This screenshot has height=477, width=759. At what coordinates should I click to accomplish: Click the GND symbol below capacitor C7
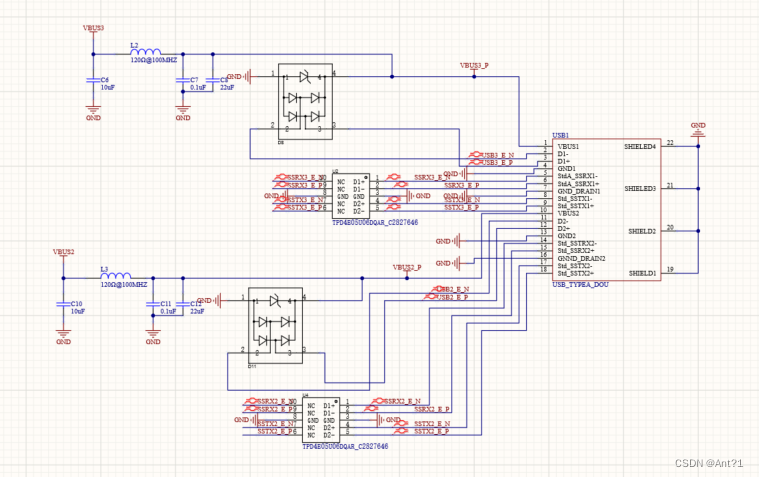click(x=182, y=113)
